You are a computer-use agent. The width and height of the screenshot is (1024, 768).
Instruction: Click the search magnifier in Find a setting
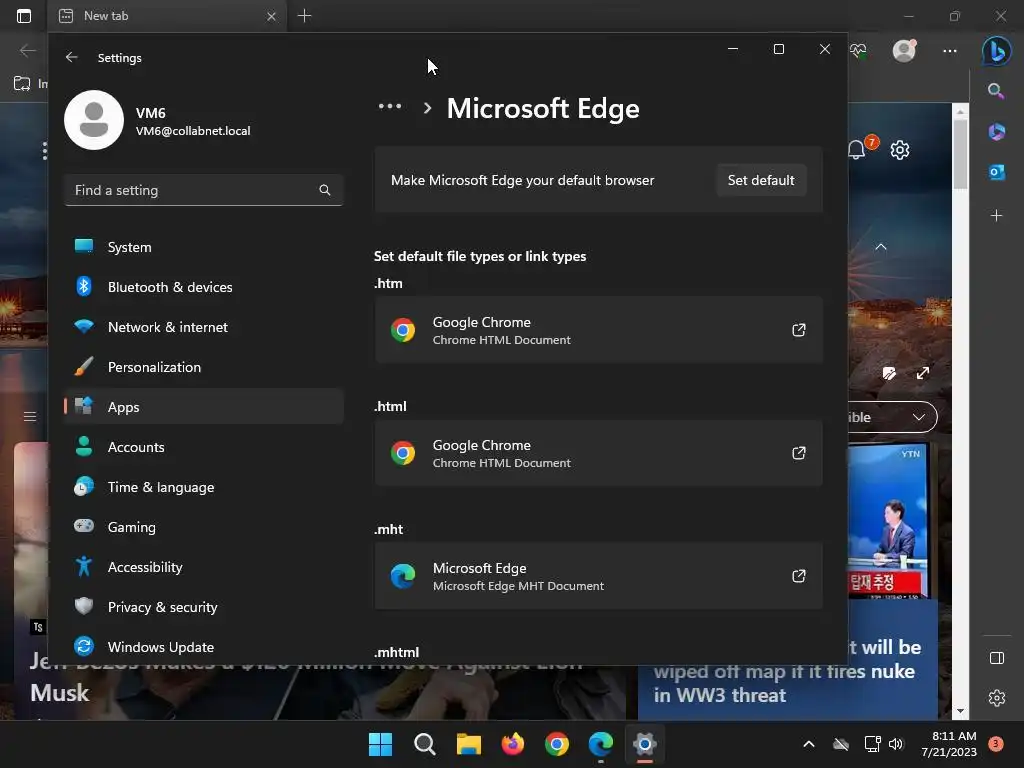pos(325,190)
